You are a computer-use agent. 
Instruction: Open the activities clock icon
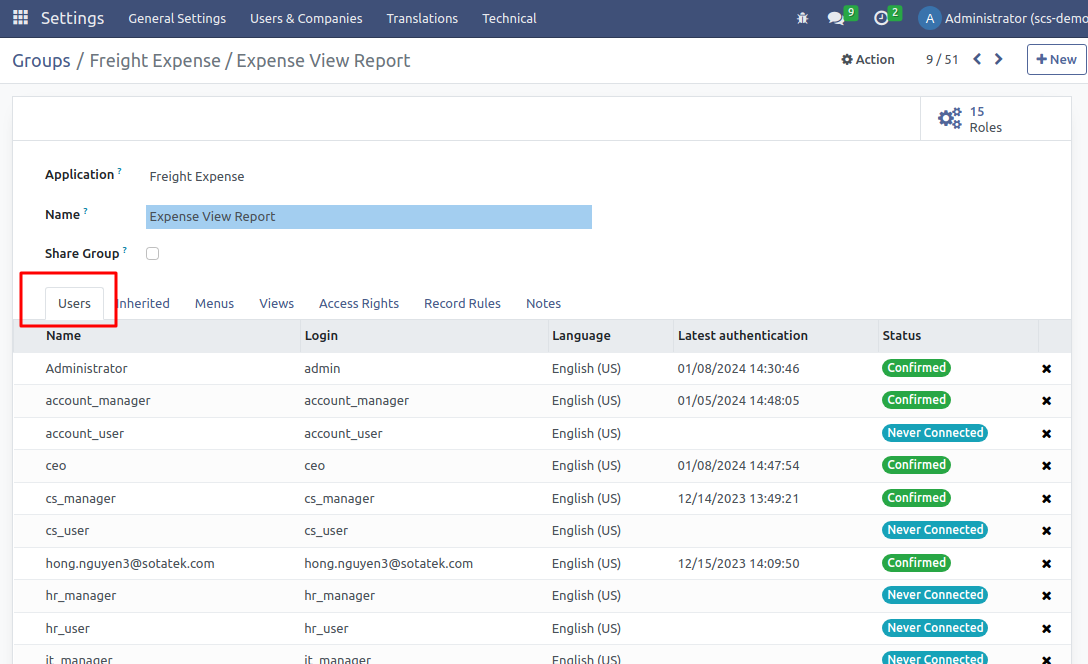tap(881, 18)
